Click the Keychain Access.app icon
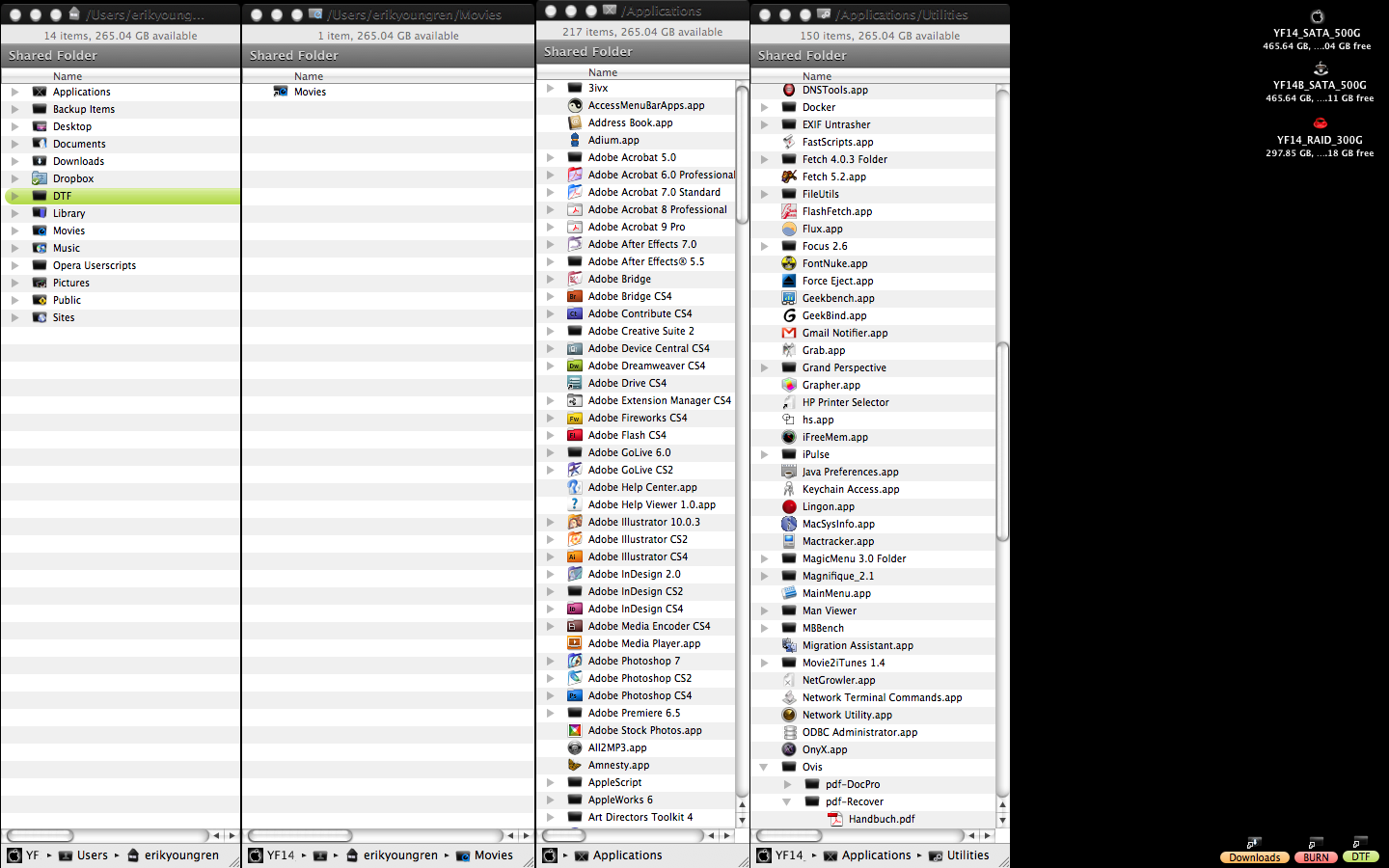This screenshot has height=868, width=1389. coord(789,489)
